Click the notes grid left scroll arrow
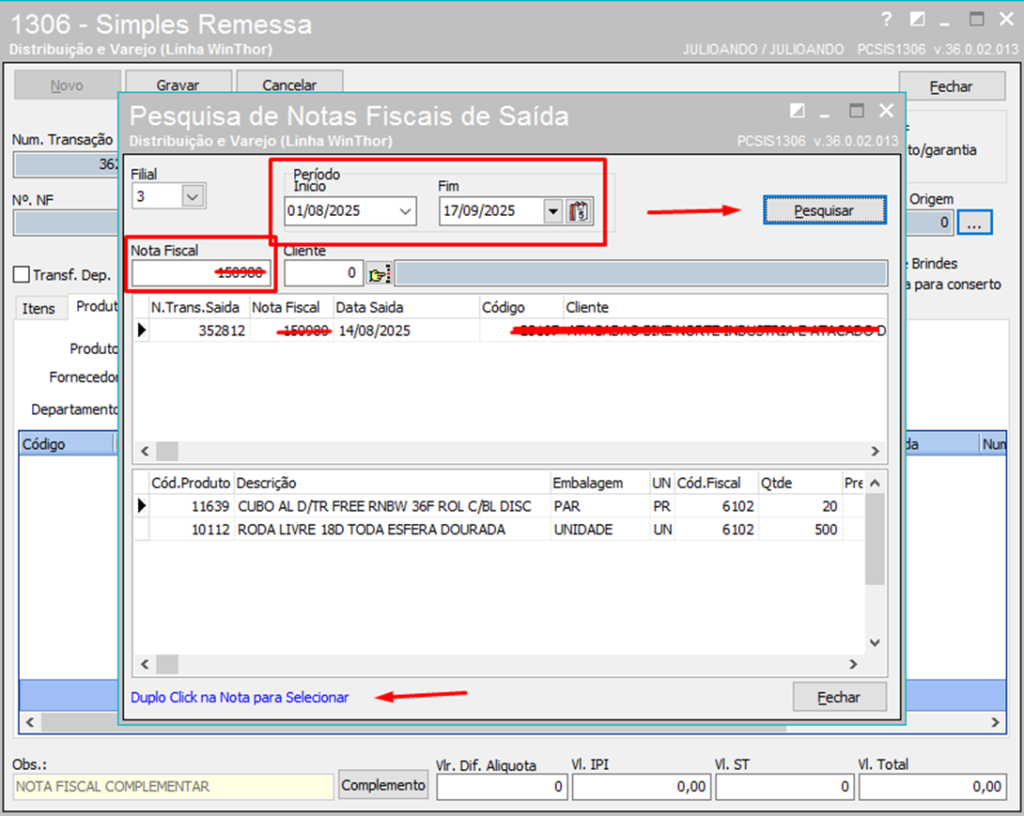The image size is (1024, 816). coord(144,451)
